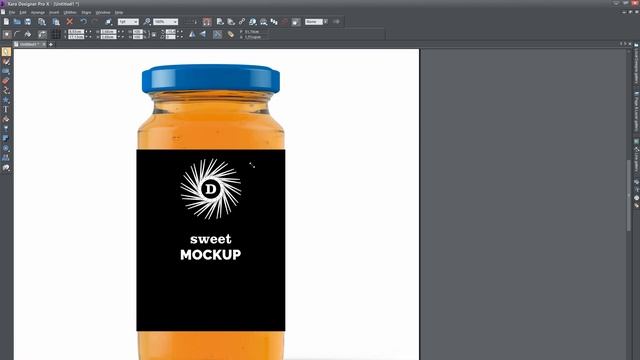Click the blue jar lid
640x360 pixels.
211,78
